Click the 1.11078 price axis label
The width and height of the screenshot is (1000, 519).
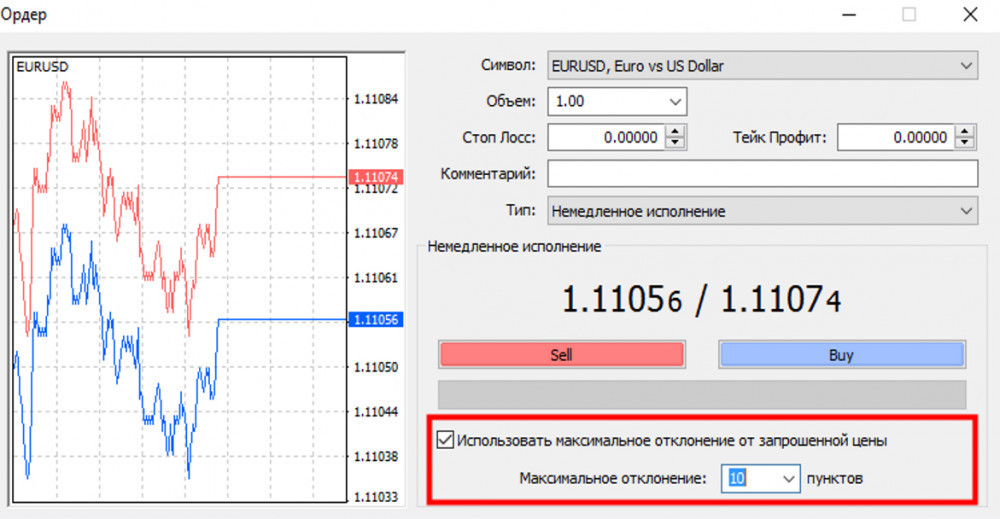click(x=376, y=143)
